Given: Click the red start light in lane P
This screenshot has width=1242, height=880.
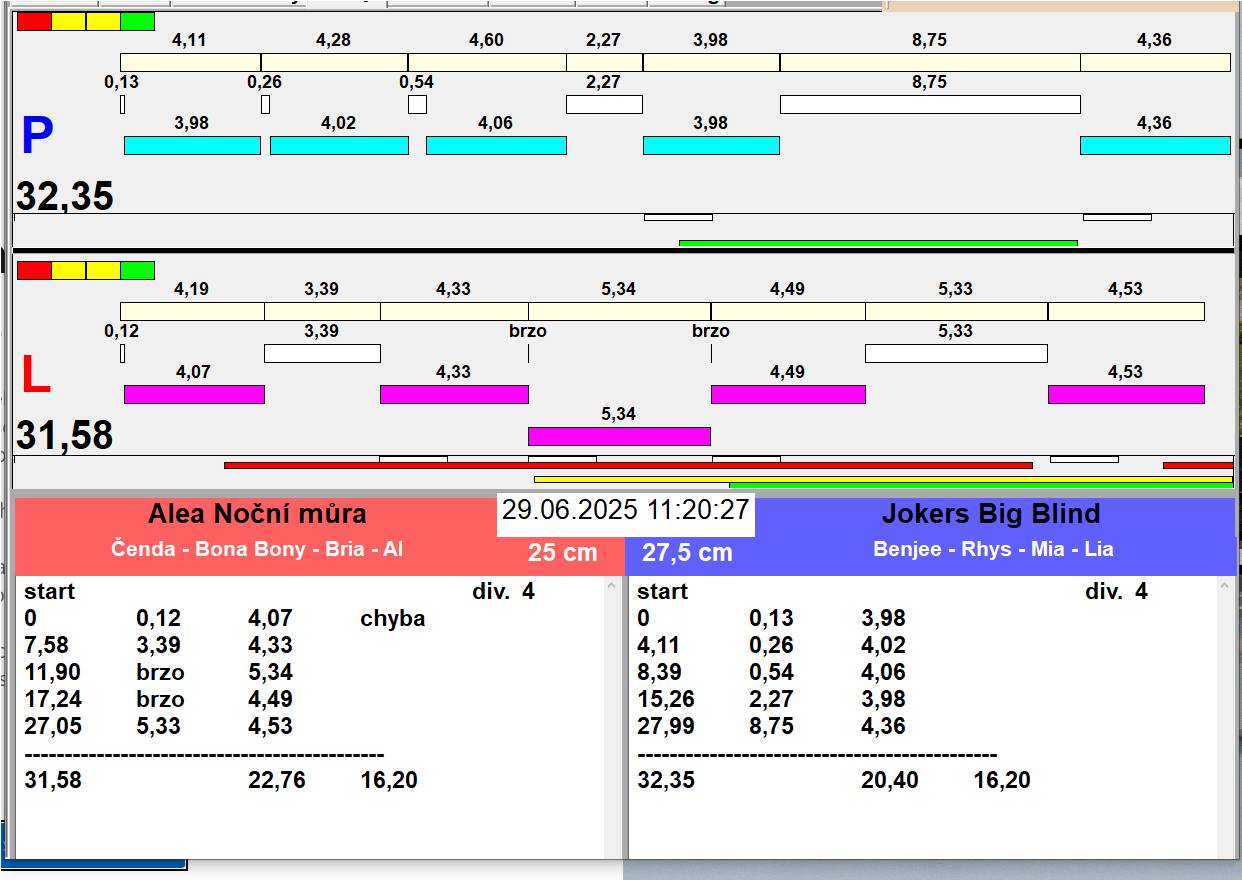Looking at the screenshot, I should pyautogui.click(x=34, y=21).
